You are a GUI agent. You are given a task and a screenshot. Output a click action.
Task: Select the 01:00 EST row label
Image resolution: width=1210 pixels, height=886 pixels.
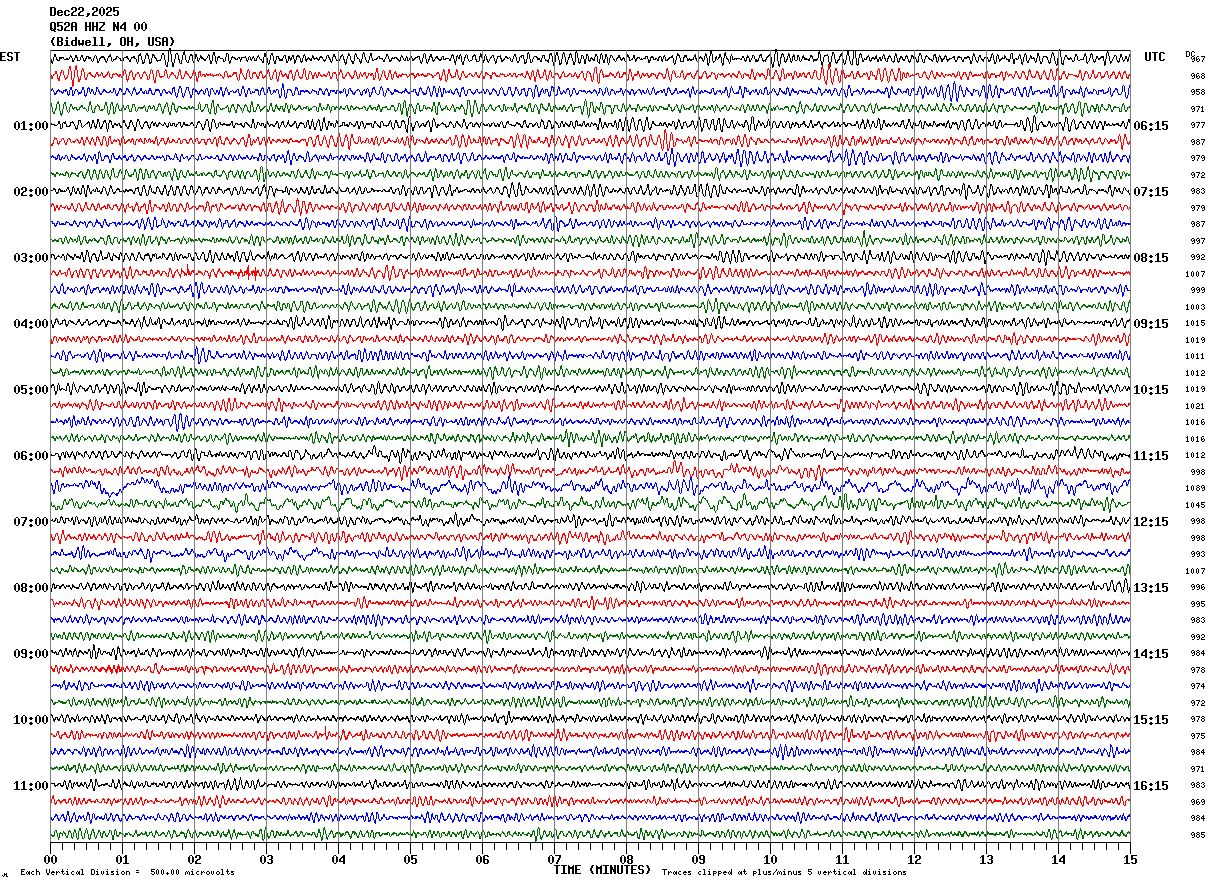click(31, 126)
